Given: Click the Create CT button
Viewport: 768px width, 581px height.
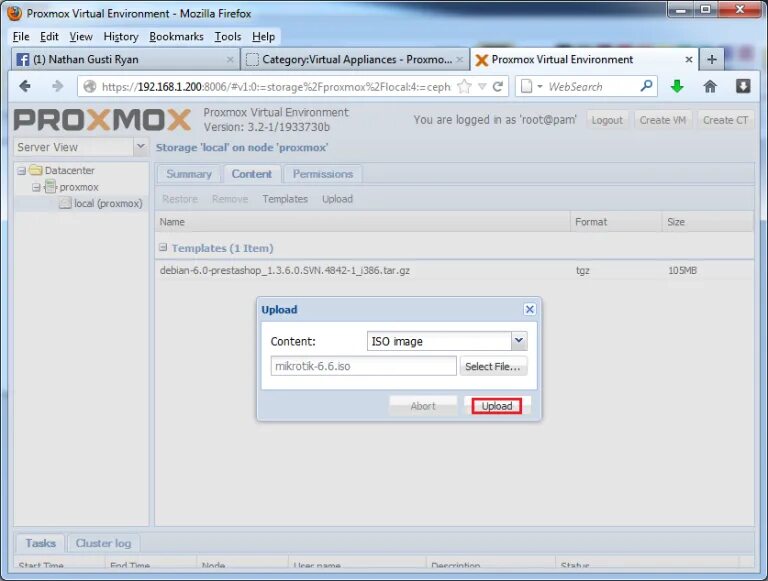Looking at the screenshot, I should tap(725, 120).
